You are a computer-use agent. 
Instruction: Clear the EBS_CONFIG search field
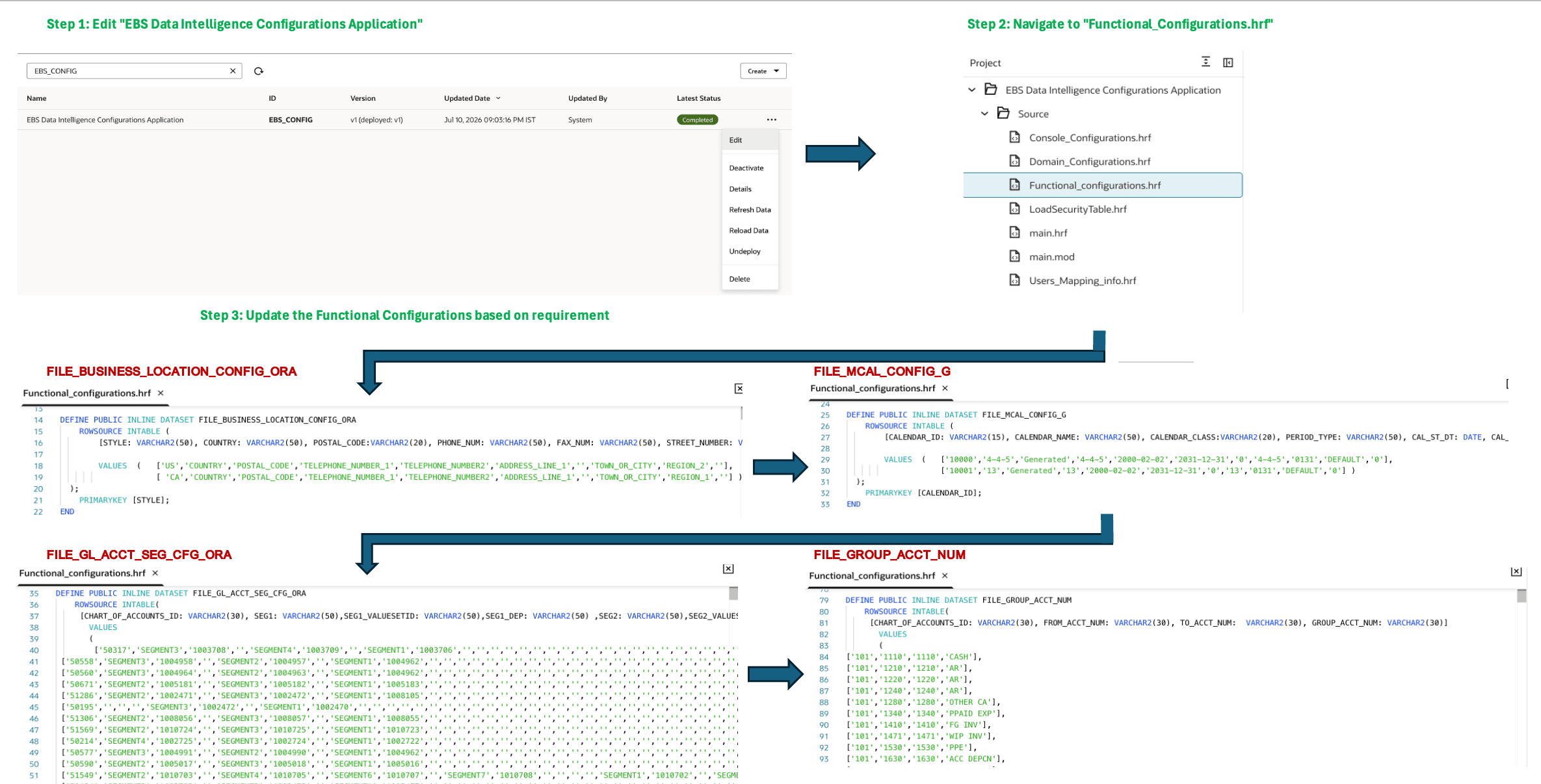pyautogui.click(x=233, y=71)
